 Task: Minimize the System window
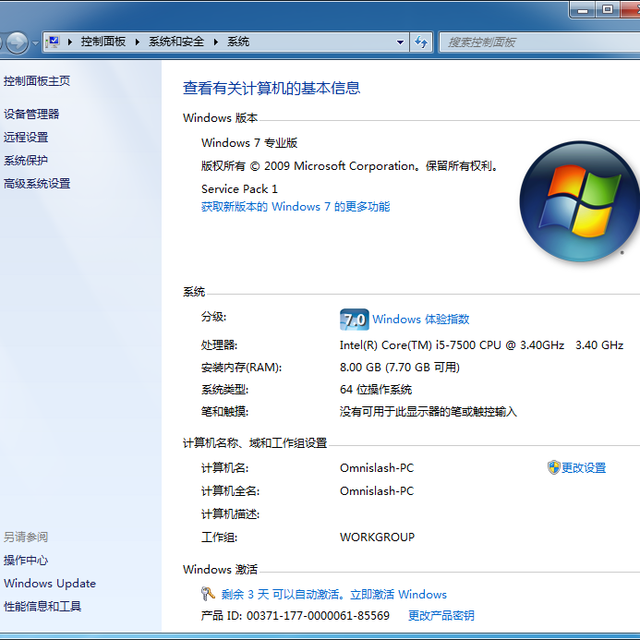click(582, 10)
